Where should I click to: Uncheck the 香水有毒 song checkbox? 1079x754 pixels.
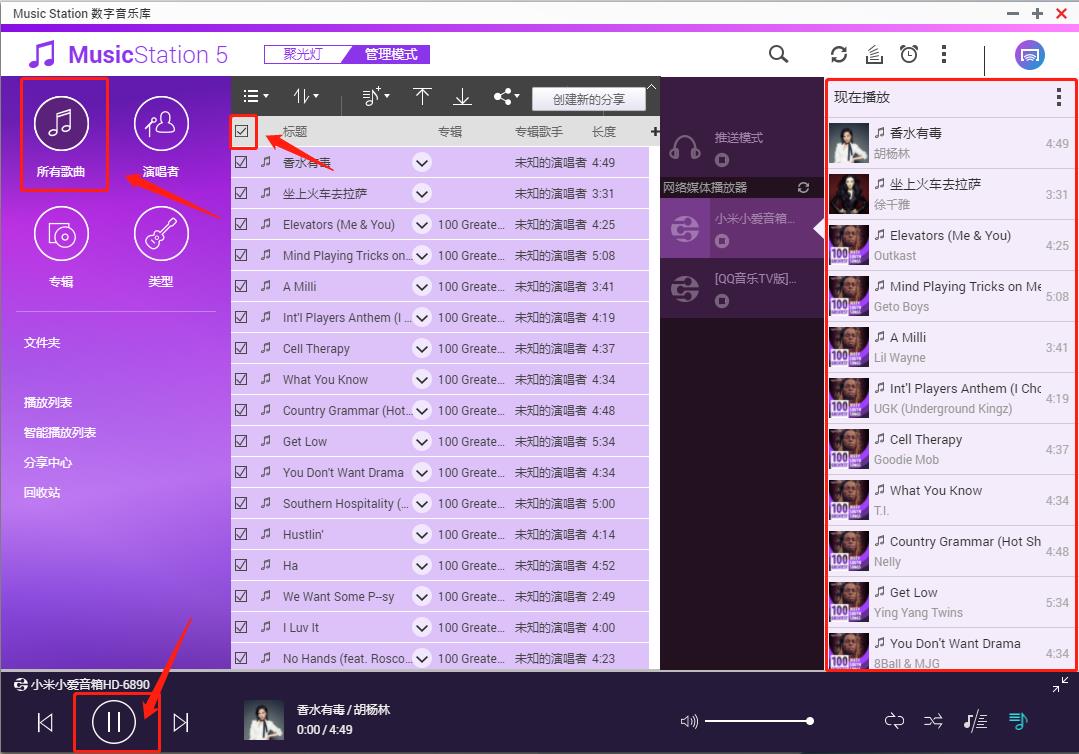click(241, 162)
